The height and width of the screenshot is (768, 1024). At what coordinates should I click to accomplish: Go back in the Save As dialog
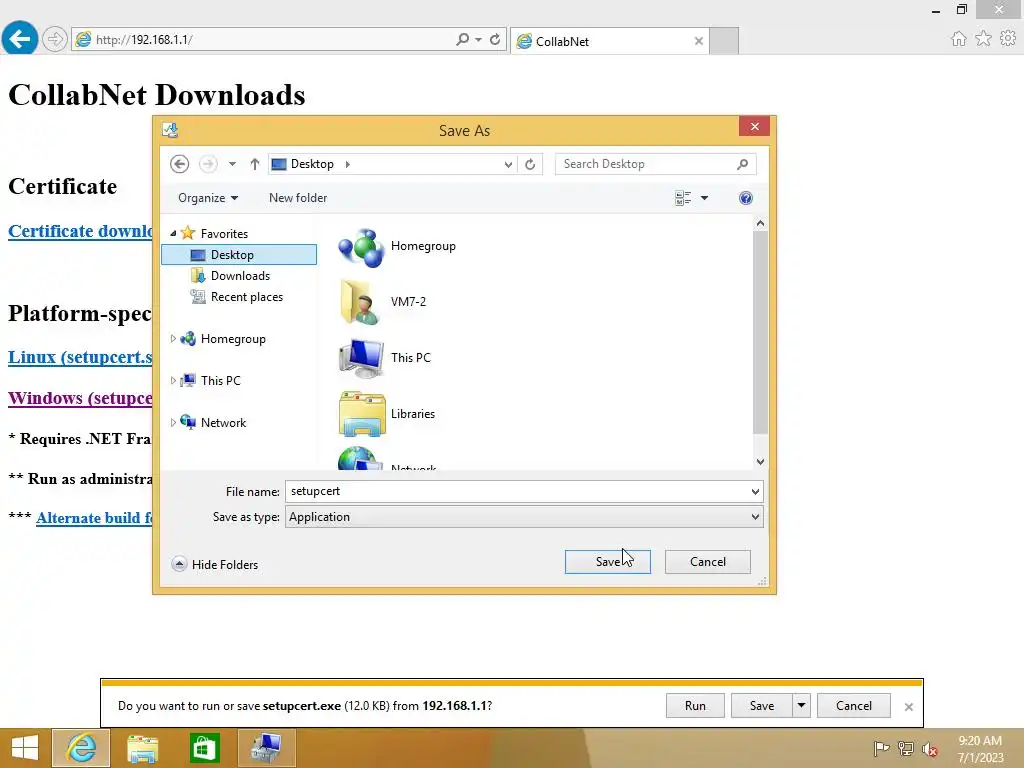(180, 164)
